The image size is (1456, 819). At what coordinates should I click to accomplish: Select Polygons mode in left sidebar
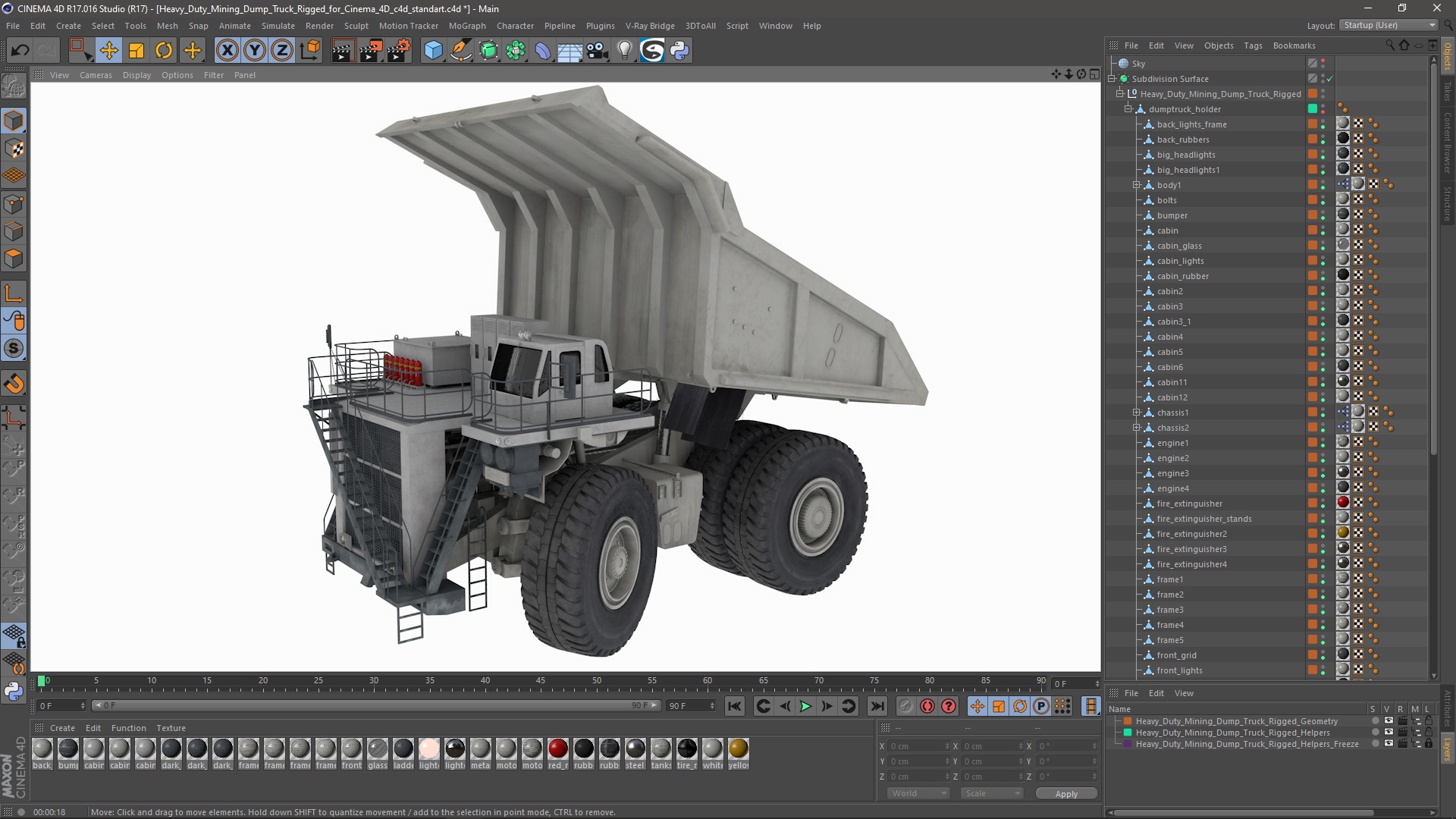click(x=14, y=259)
